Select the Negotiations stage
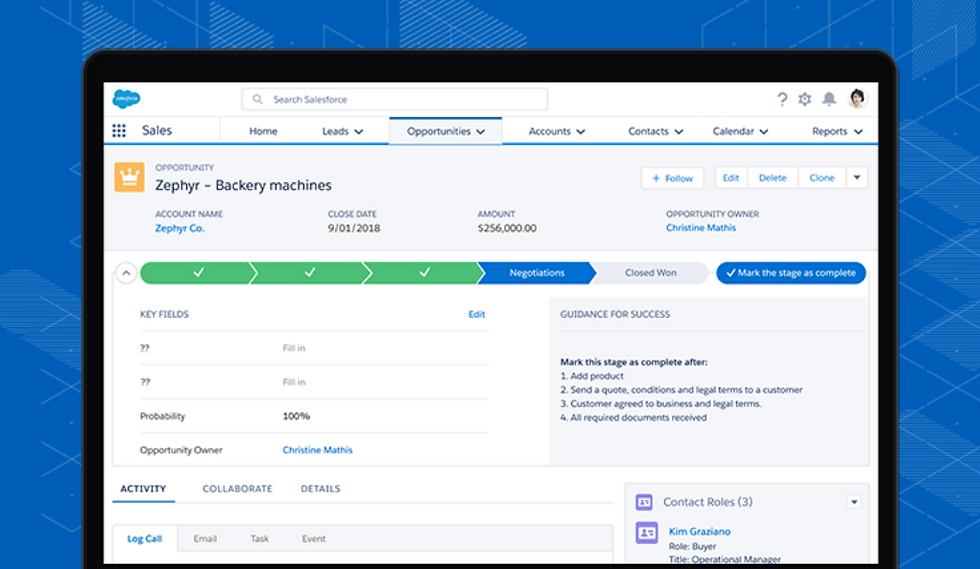This screenshot has width=980, height=569. pos(537,273)
